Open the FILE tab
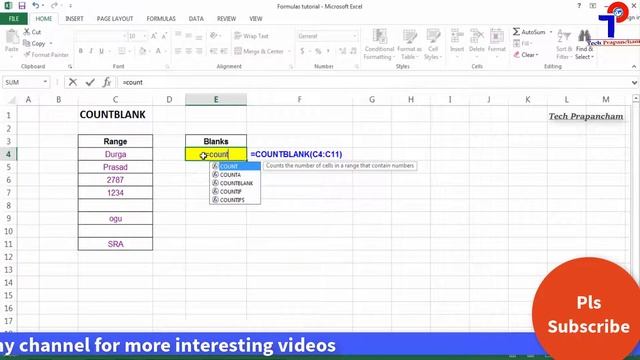The height and width of the screenshot is (360, 640). [x=14, y=19]
